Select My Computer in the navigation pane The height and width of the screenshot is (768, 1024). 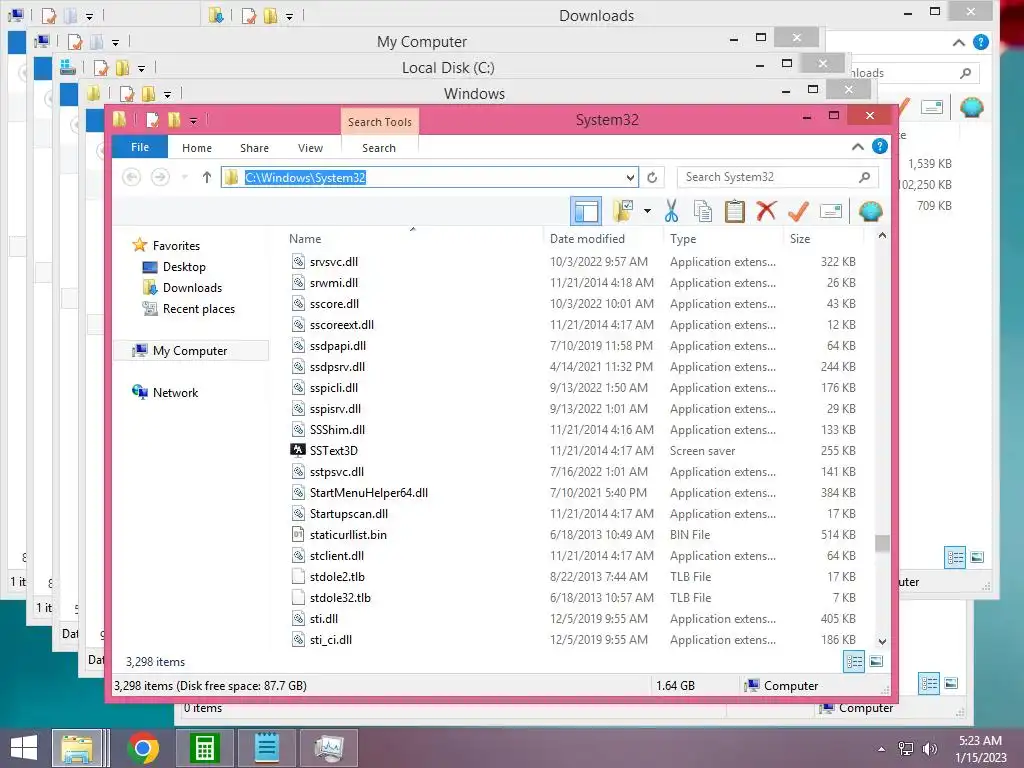pyautogui.click(x=189, y=351)
